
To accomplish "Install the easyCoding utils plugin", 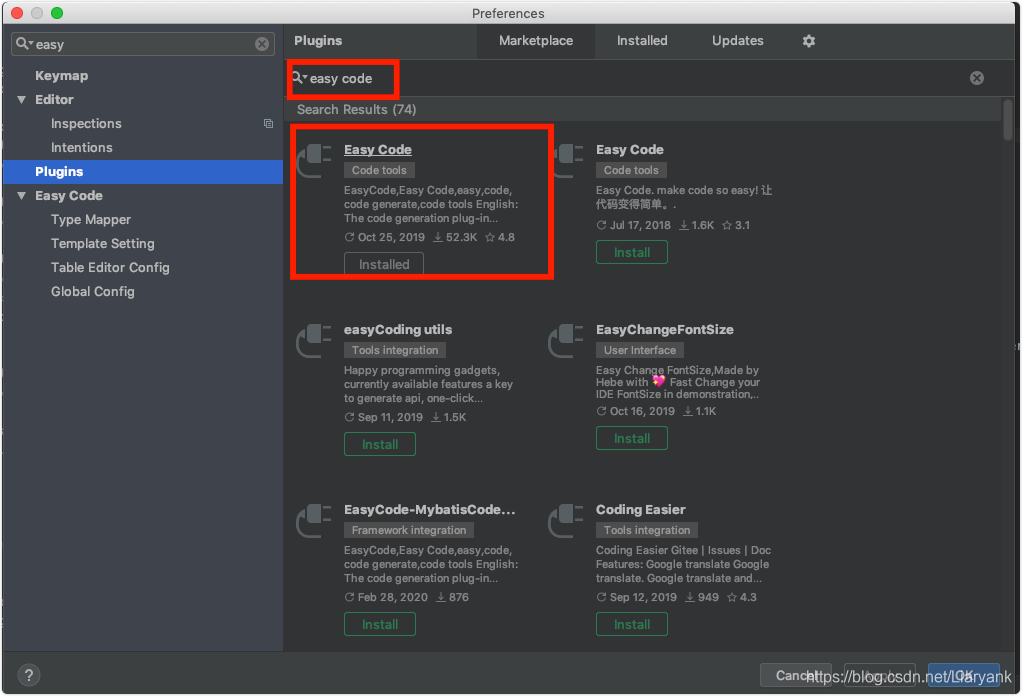I will [x=379, y=444].
